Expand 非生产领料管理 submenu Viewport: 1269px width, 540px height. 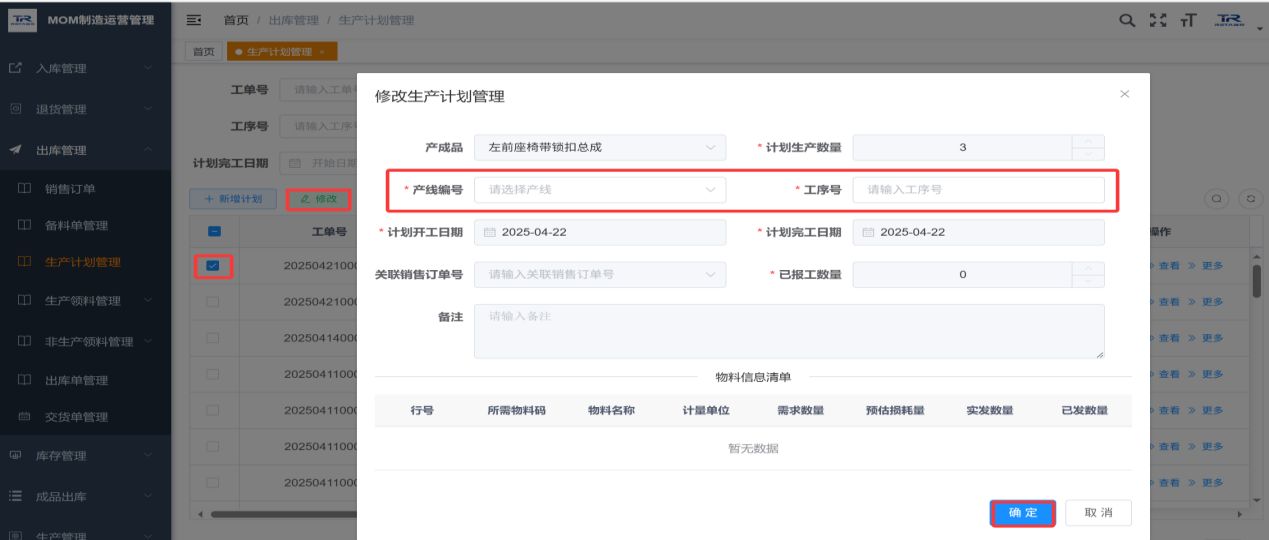point(85,341)
